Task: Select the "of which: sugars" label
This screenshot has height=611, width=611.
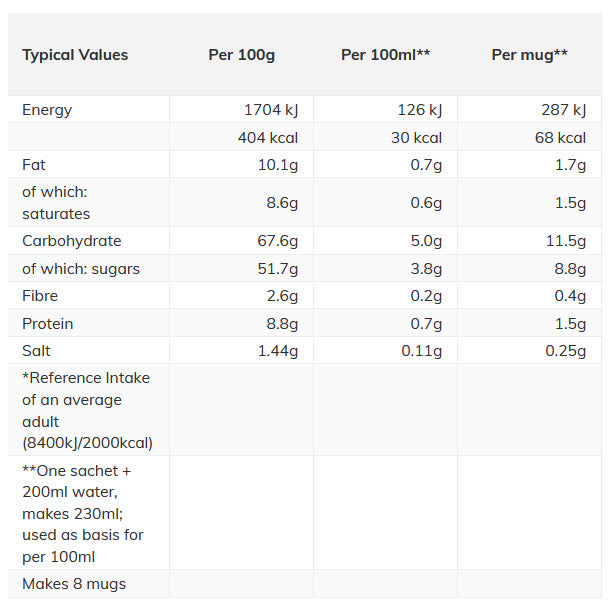Action: 81,269
